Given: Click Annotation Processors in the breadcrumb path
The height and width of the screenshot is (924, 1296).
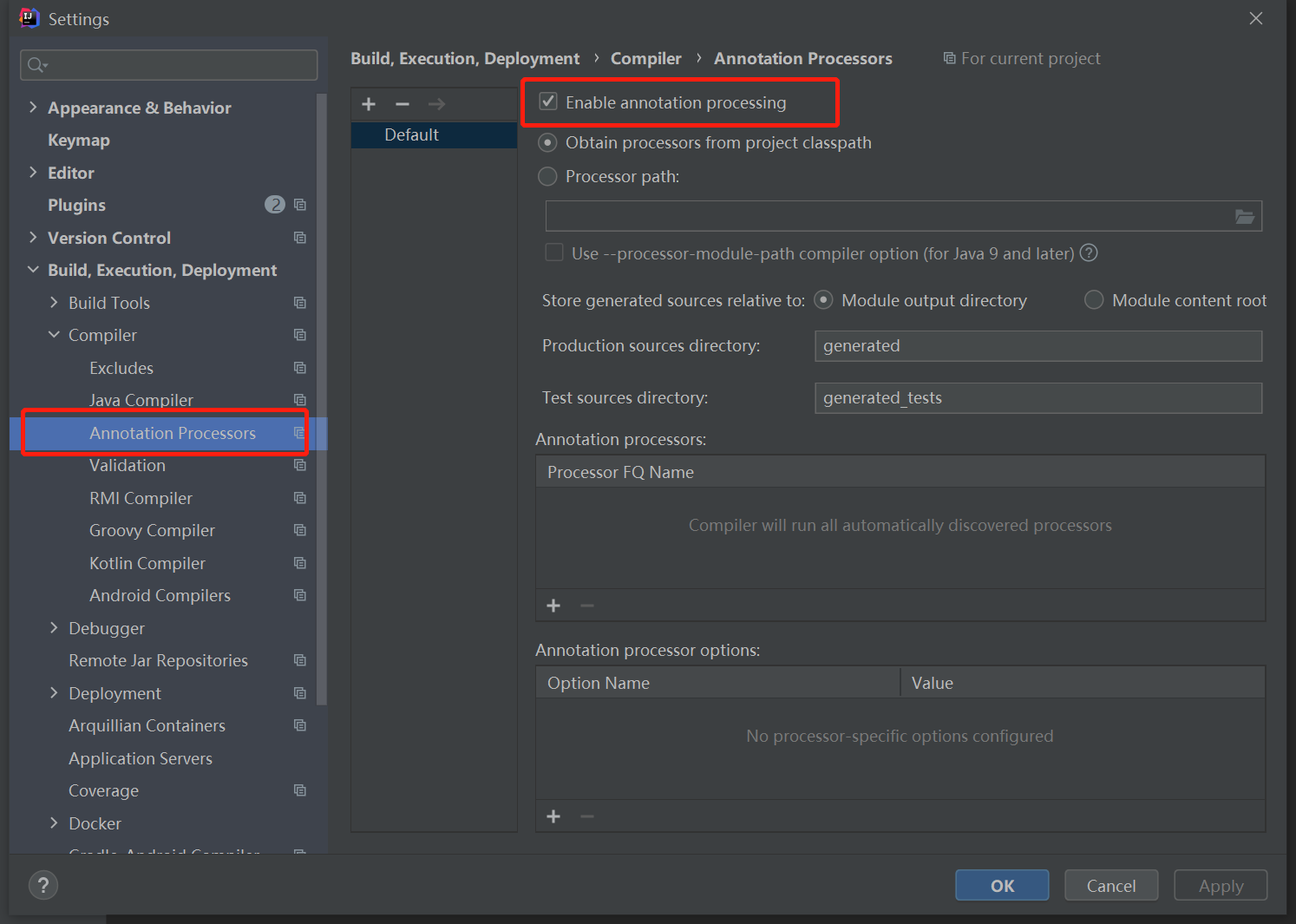Looking at the screenshot, I should click(803, 58).
